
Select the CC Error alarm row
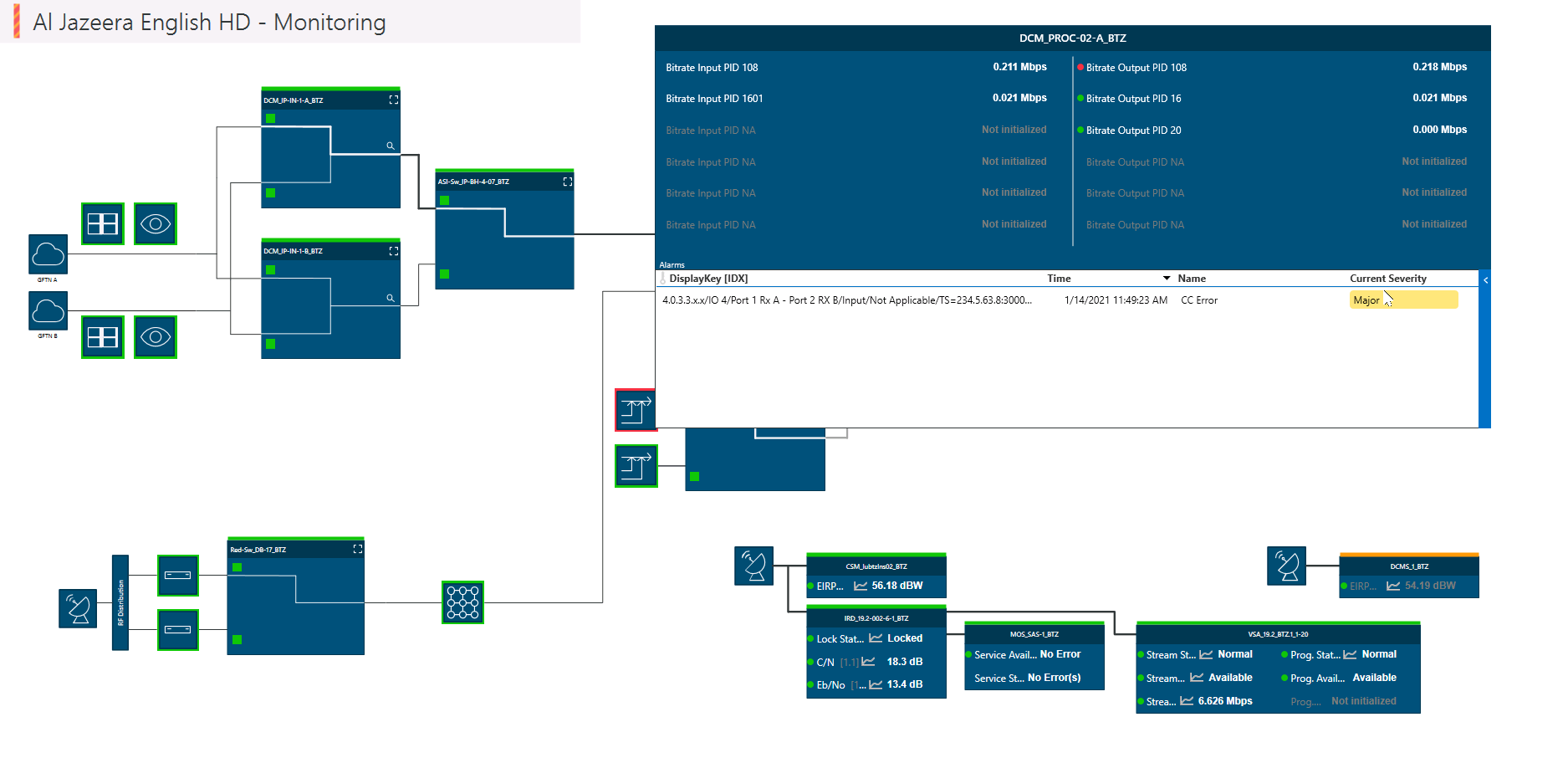1066,300
